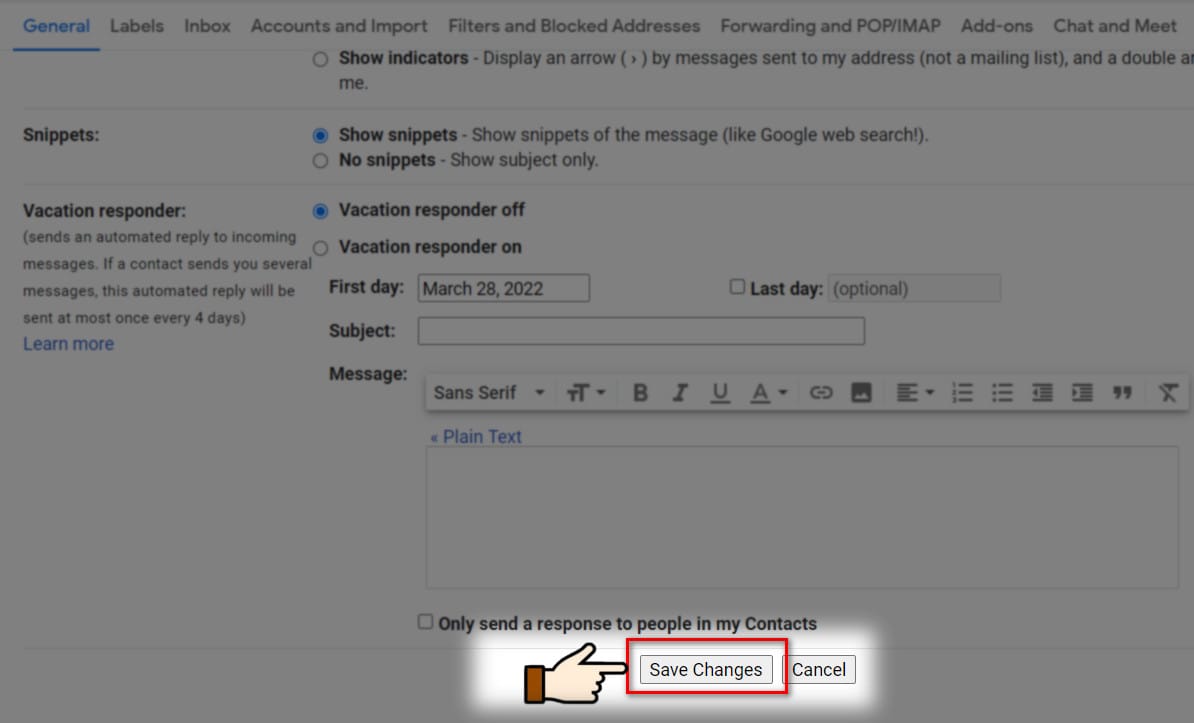Click inside the Message body area
The image size is (1194, 723).
[802, 517]
